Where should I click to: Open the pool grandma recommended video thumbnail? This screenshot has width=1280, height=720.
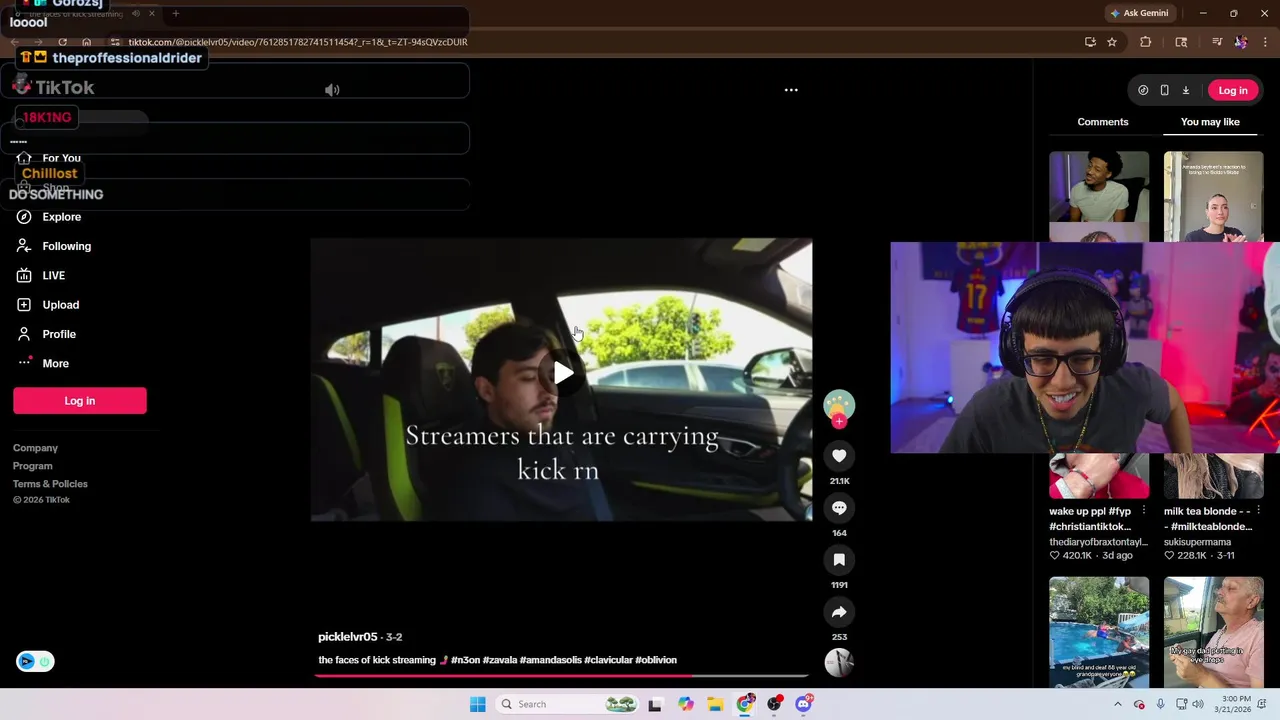click(x=1099, y=632)
